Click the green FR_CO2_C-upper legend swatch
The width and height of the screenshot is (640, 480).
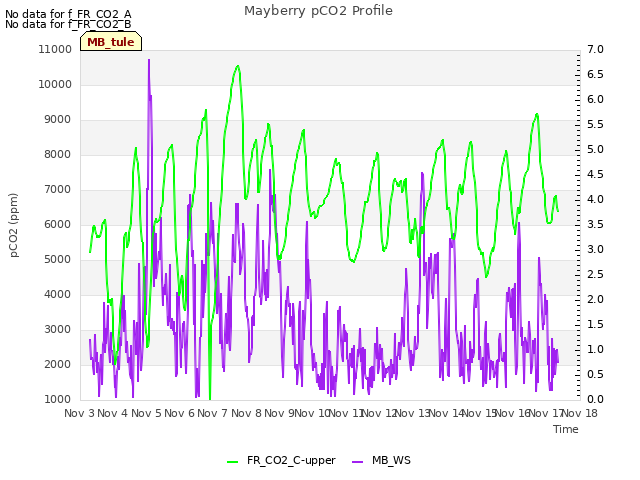[232, 461]
